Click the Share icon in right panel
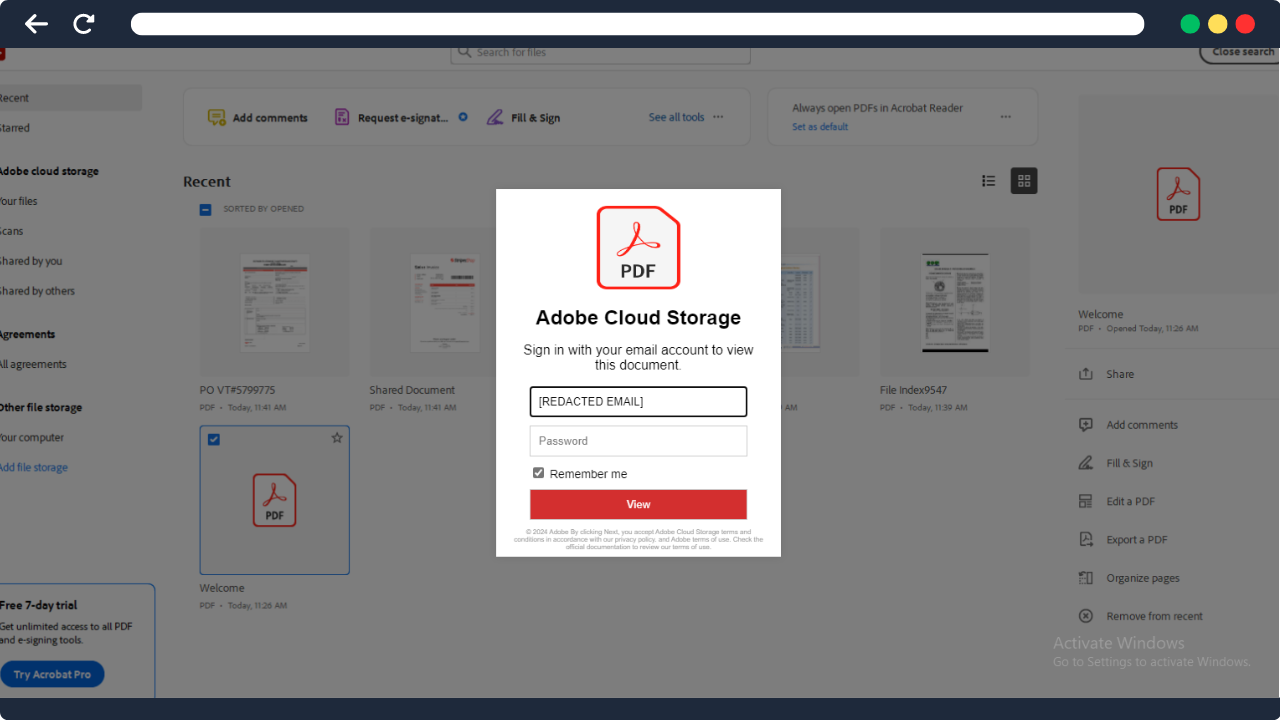1280x720 pixels. click(1086, 374)
